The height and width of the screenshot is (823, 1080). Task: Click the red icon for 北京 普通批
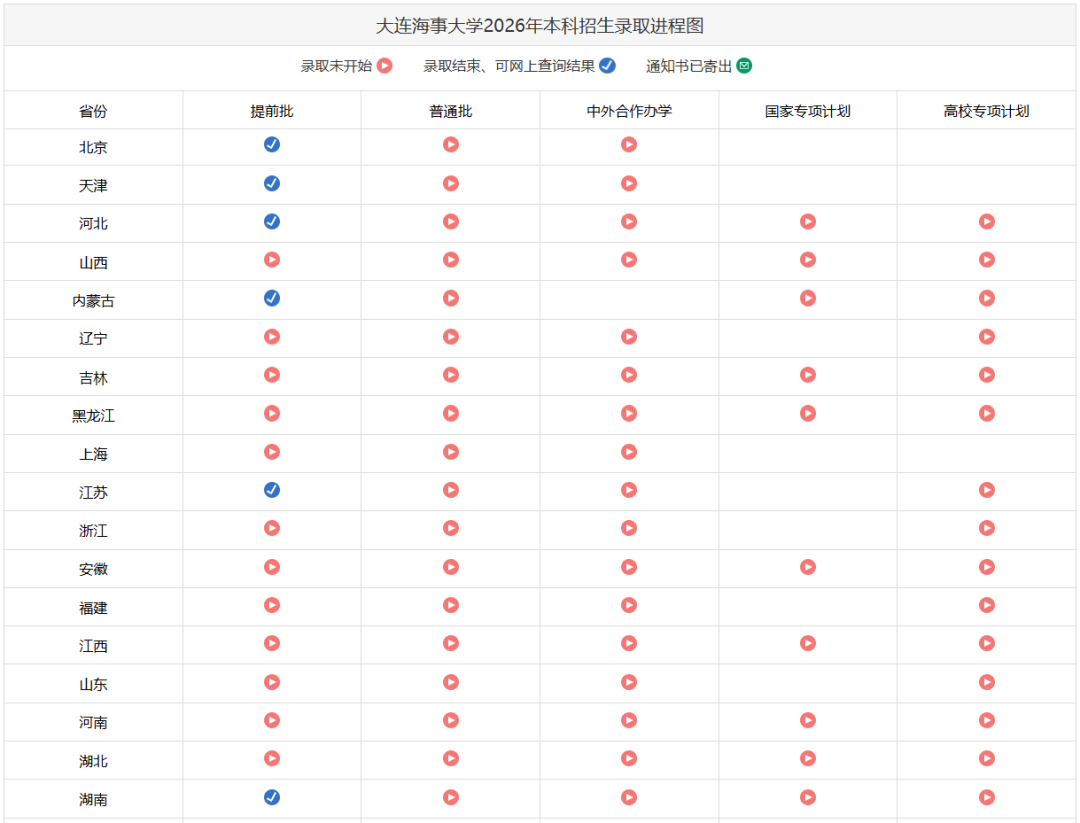click(450, 145)
